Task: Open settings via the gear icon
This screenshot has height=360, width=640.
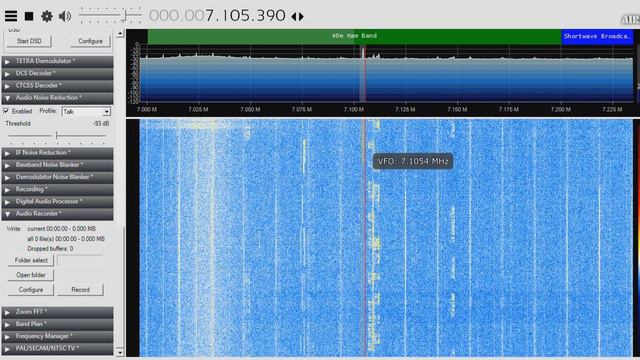Action: pos(47,16)
